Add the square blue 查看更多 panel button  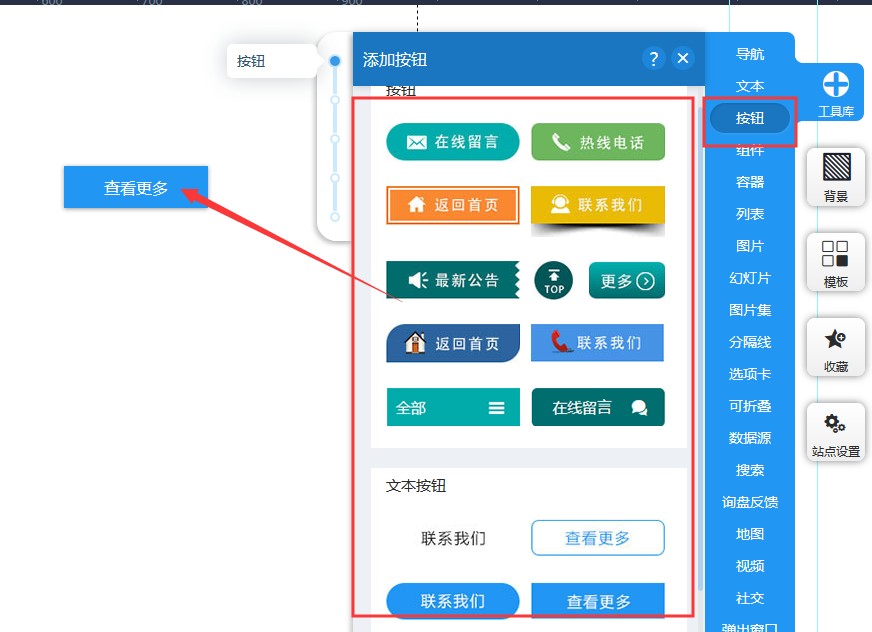tap(598, 601)
